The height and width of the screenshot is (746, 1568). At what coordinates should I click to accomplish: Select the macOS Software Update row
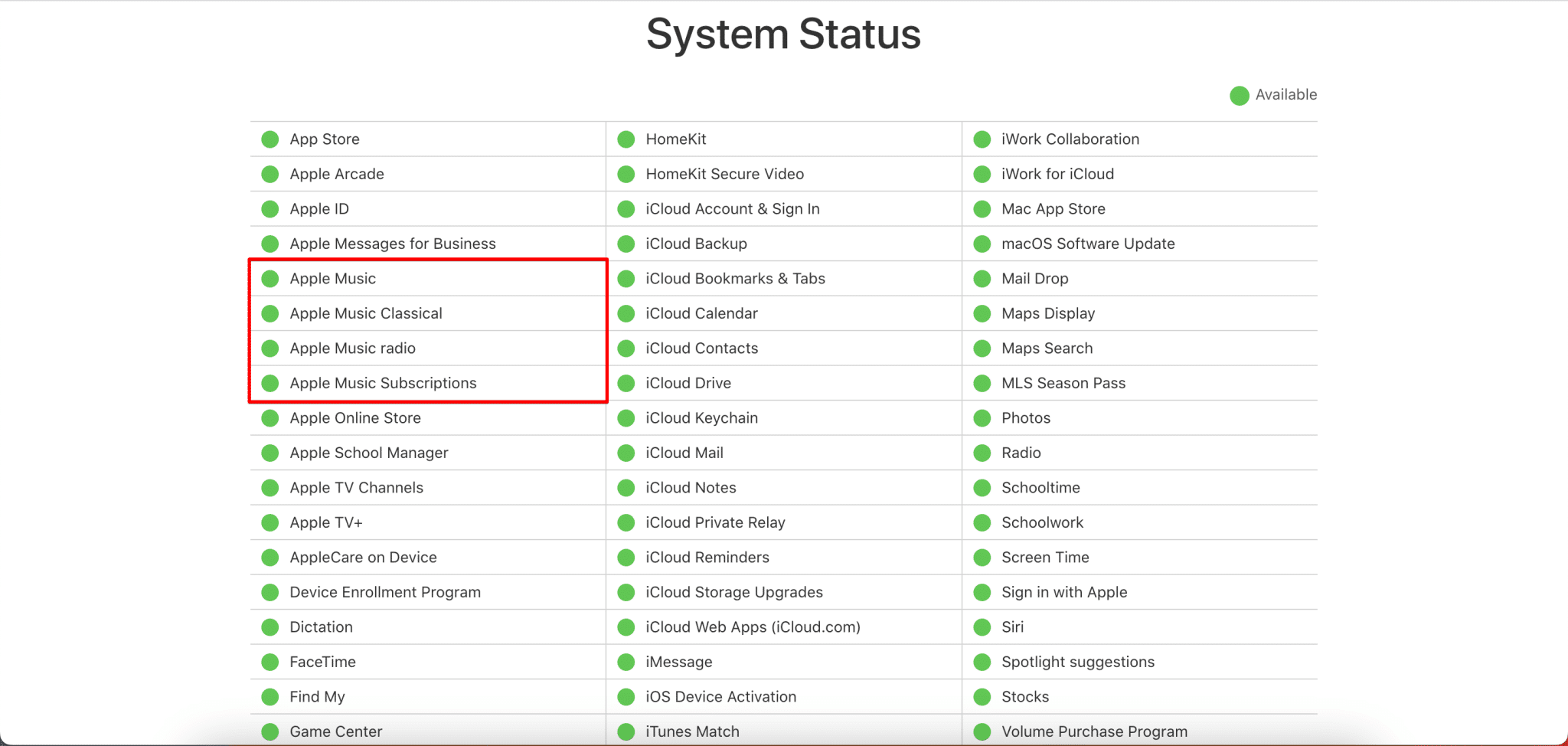click(1140, 244)
